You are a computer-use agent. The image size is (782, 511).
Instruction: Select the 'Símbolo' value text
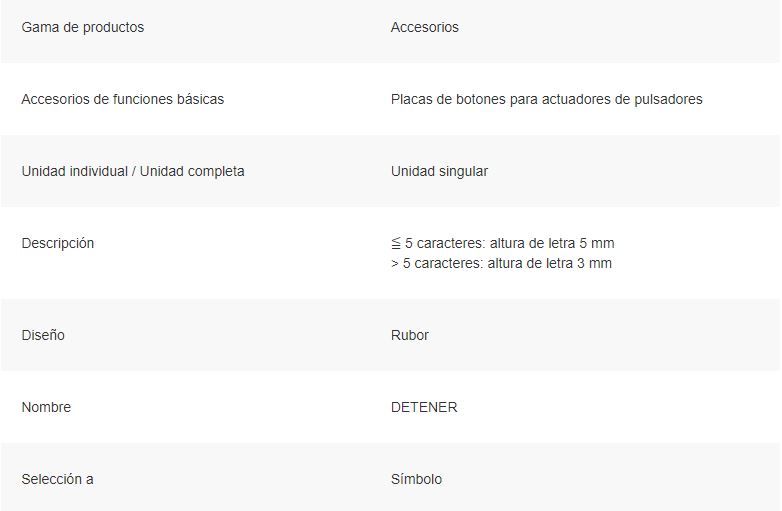pyautogui.click(x=416, y=479)
